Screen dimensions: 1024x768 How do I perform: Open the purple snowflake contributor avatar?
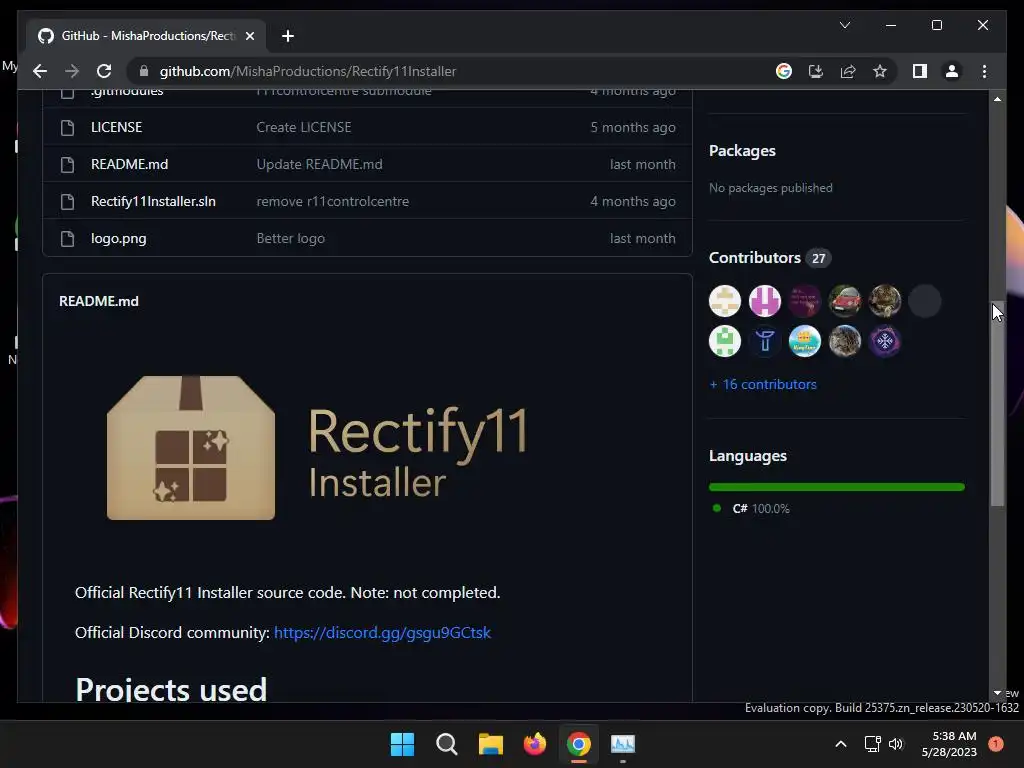click(x=884, y=342)
